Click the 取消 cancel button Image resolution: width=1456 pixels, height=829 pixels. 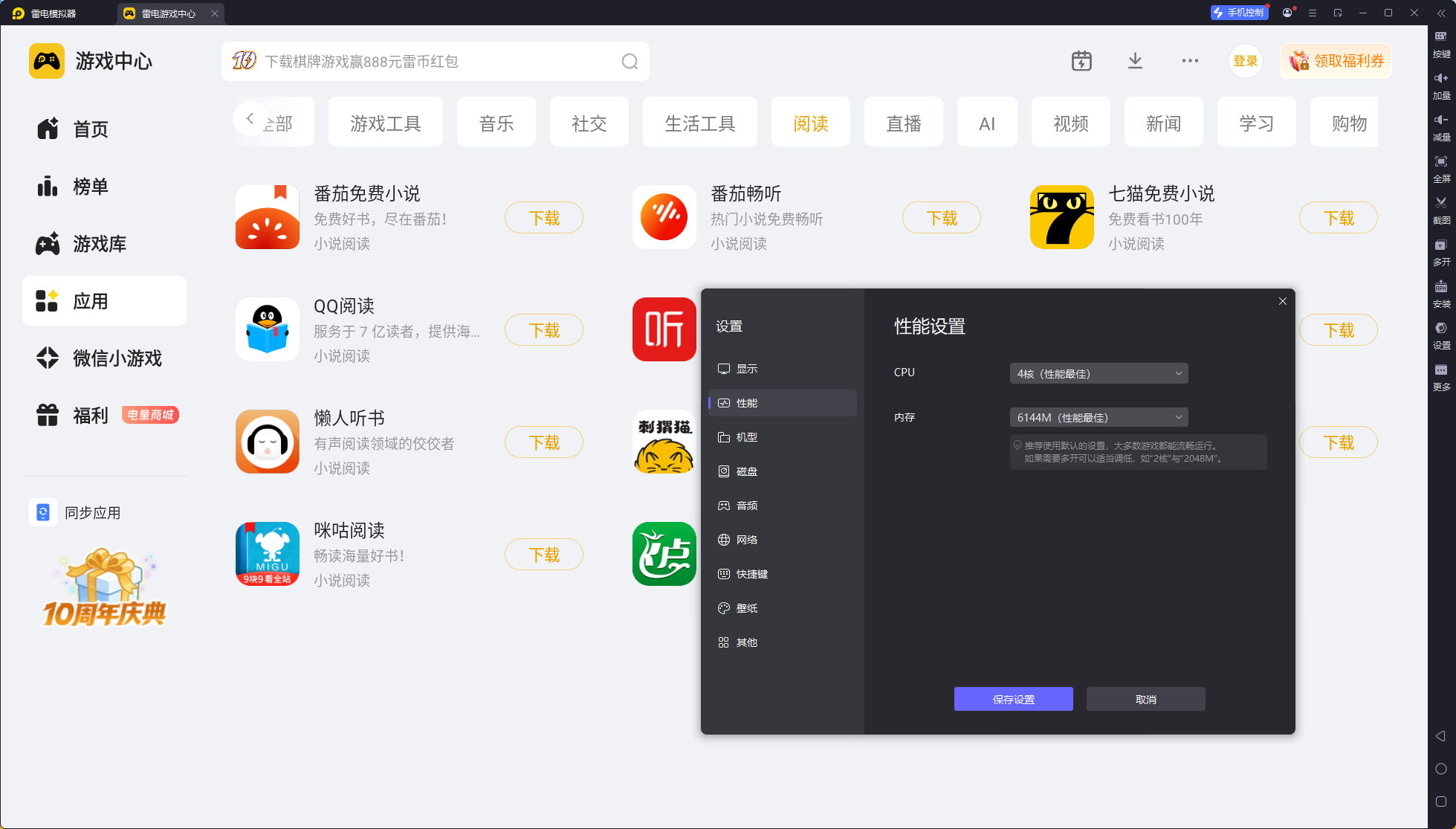(1145, 699)
